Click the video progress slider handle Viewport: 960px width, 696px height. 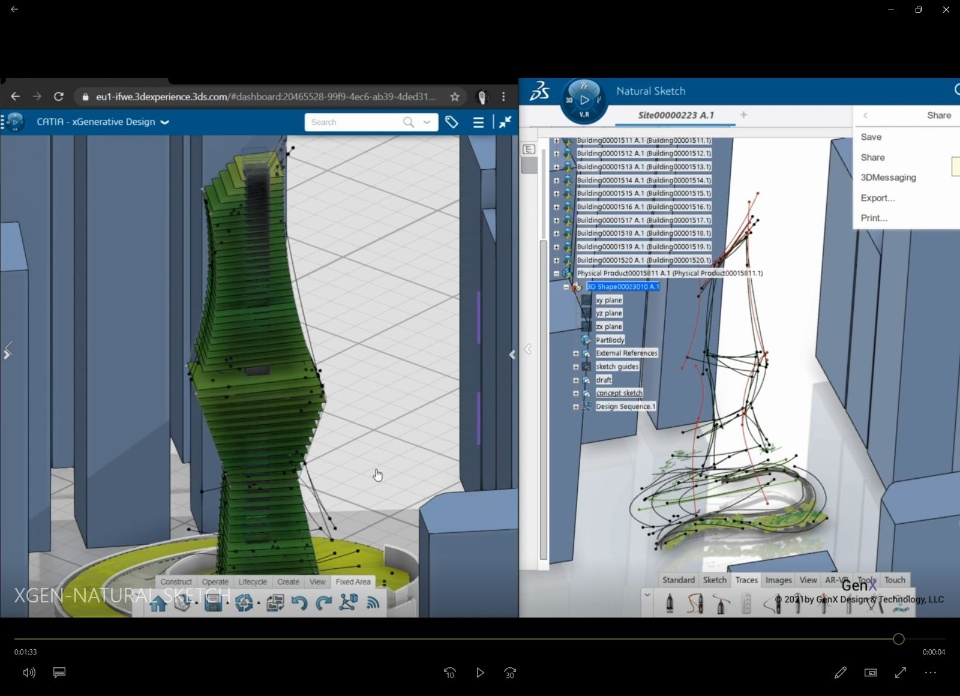(898, 639)
